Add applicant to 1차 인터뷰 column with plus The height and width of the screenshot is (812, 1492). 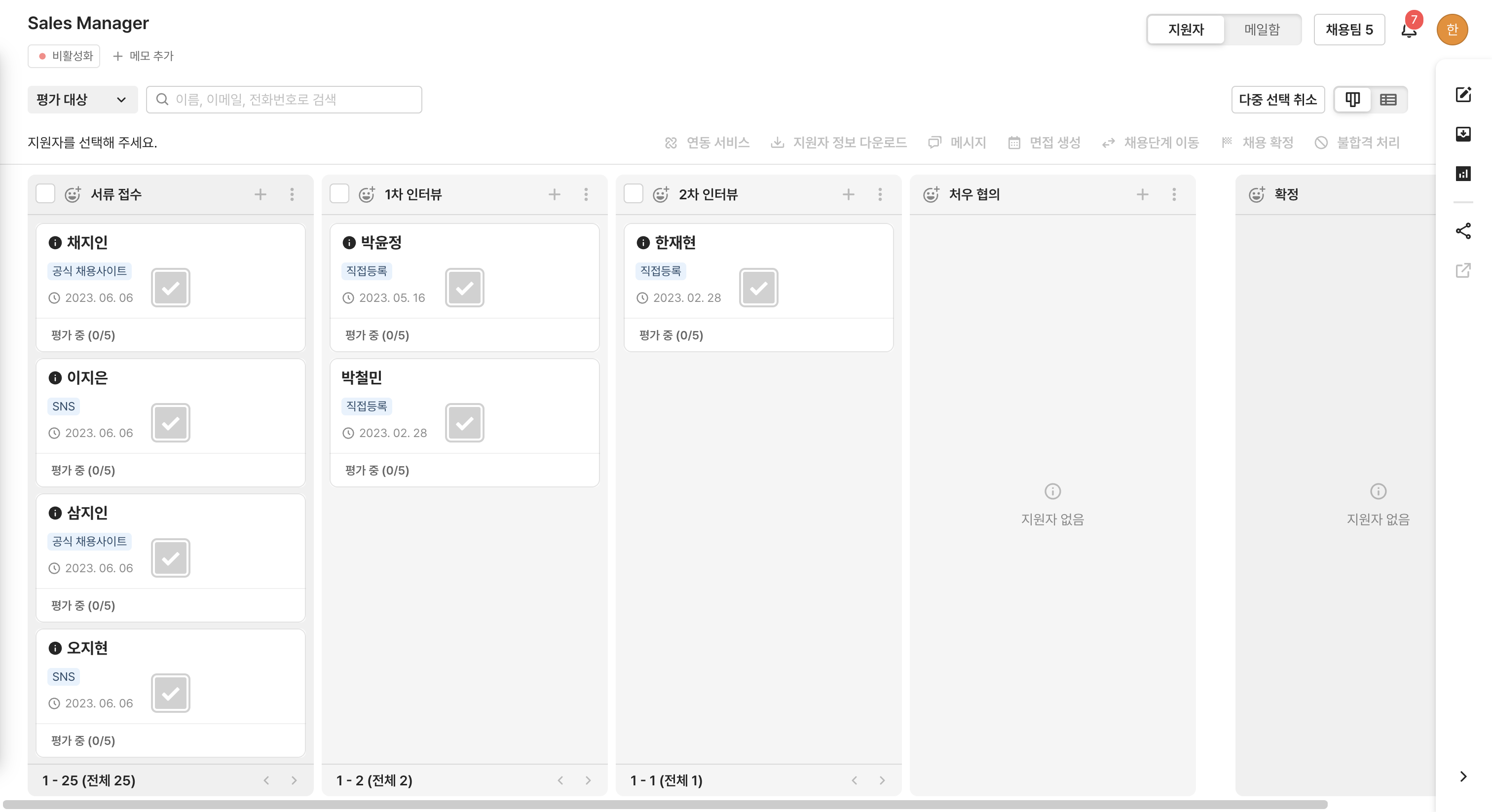554,194
